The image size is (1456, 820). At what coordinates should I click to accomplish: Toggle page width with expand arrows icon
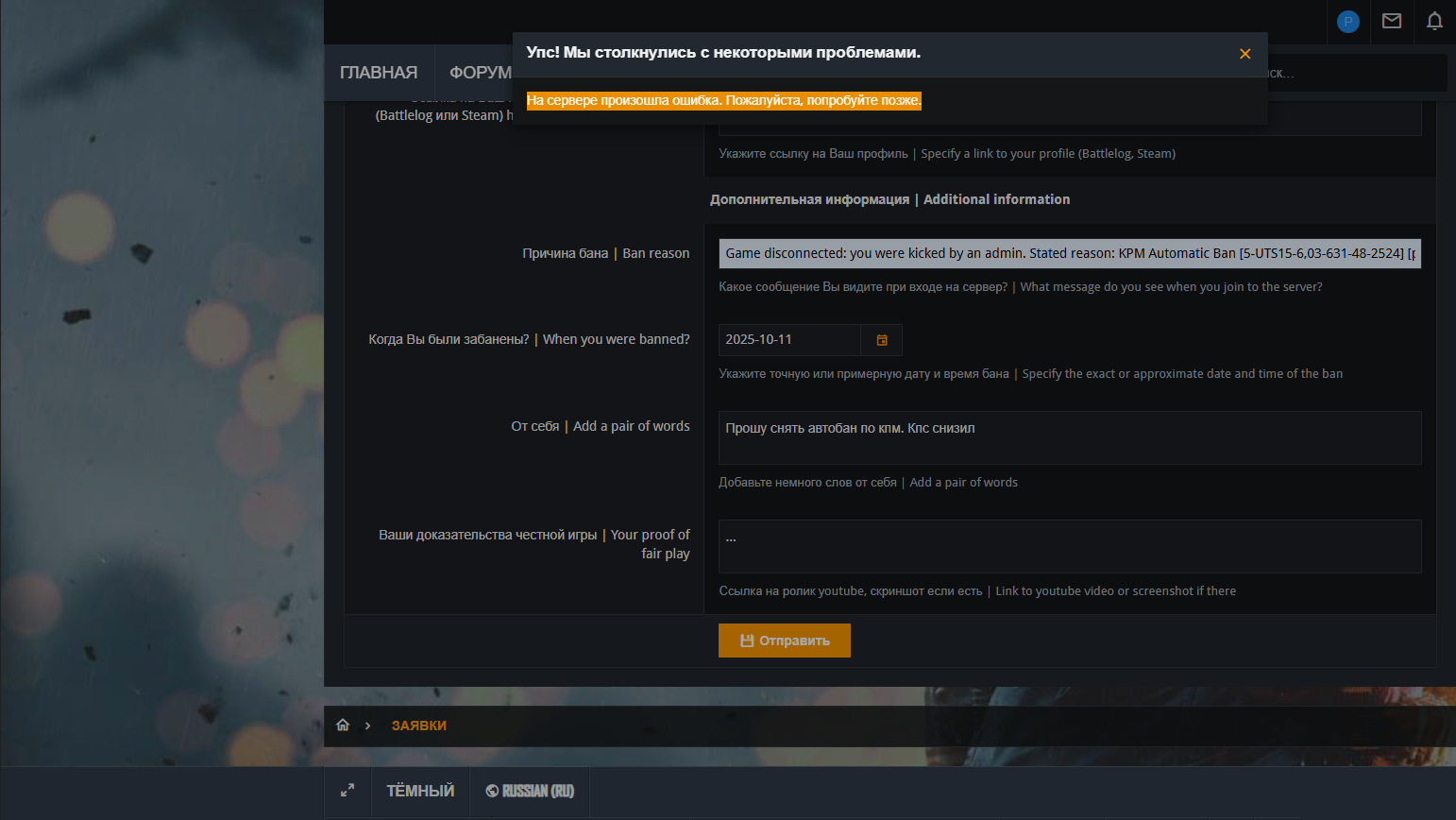(x=347, y=791)
